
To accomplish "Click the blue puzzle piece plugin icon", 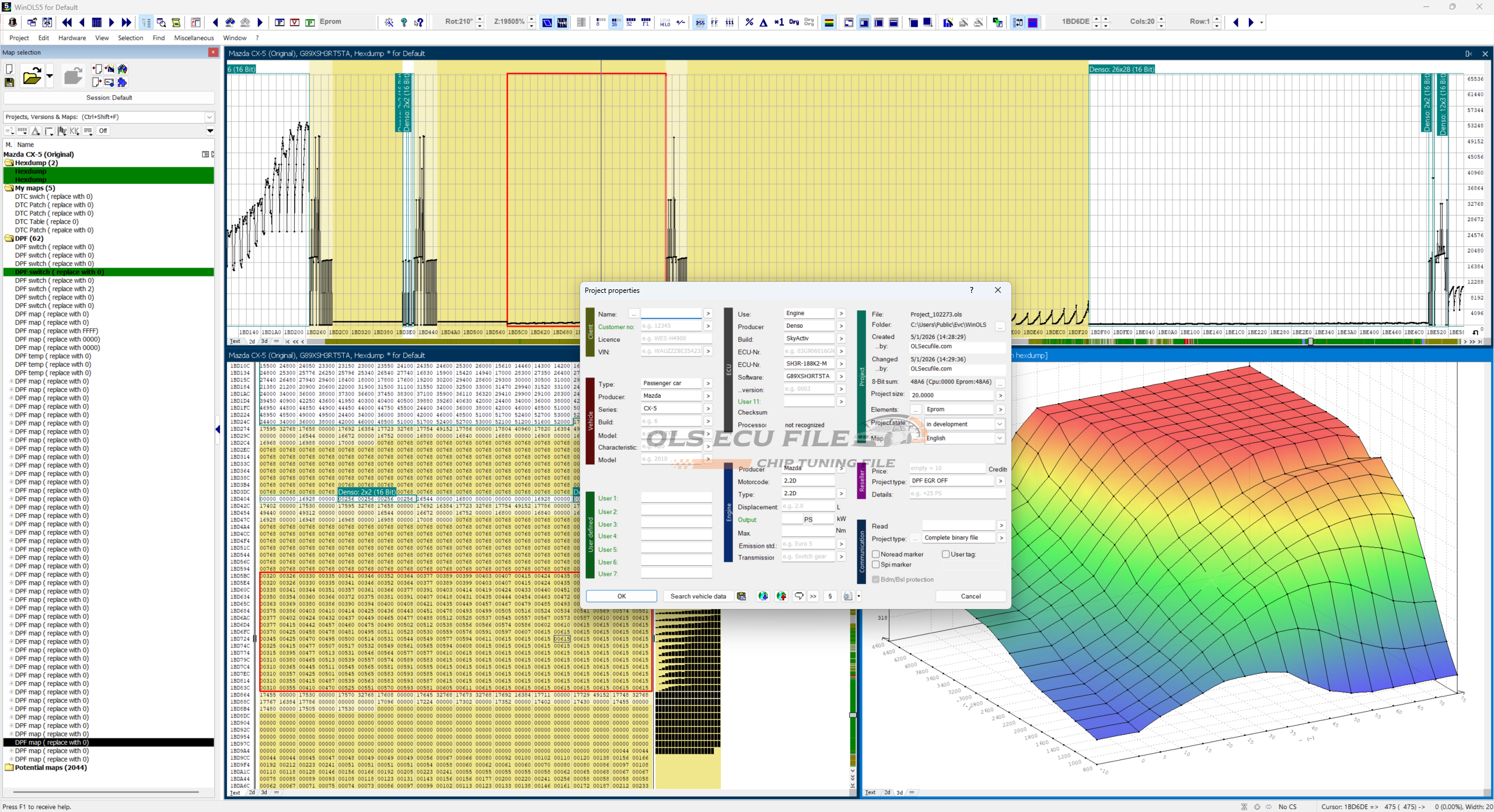I will point(122,82).
